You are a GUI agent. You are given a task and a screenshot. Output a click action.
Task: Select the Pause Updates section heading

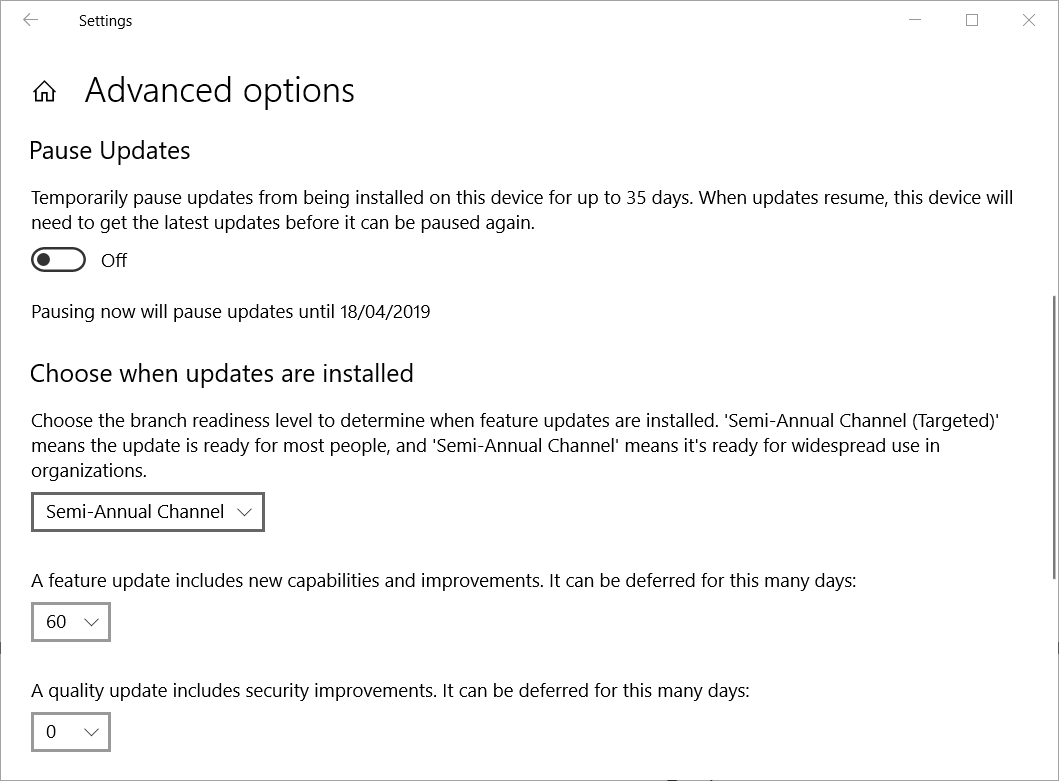coord(110,151)
